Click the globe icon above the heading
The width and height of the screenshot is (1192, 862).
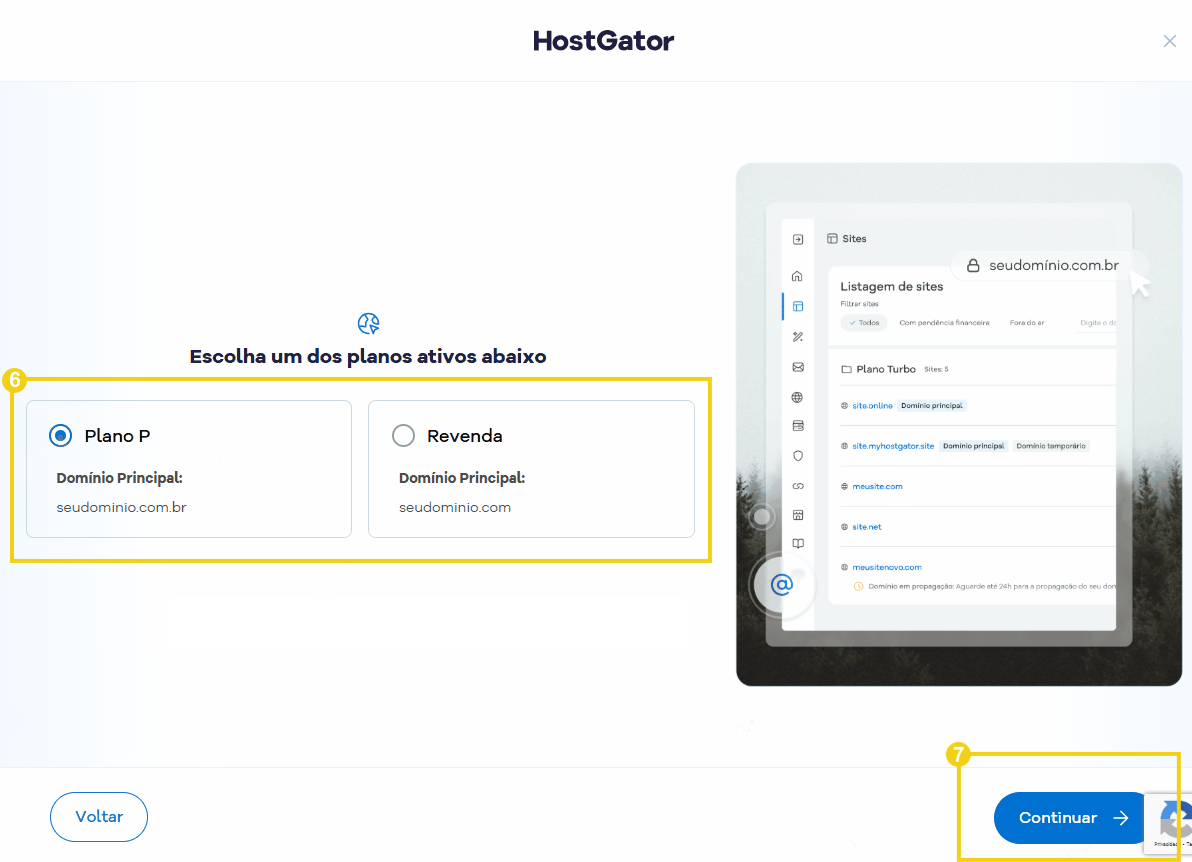tap(369, 323)
